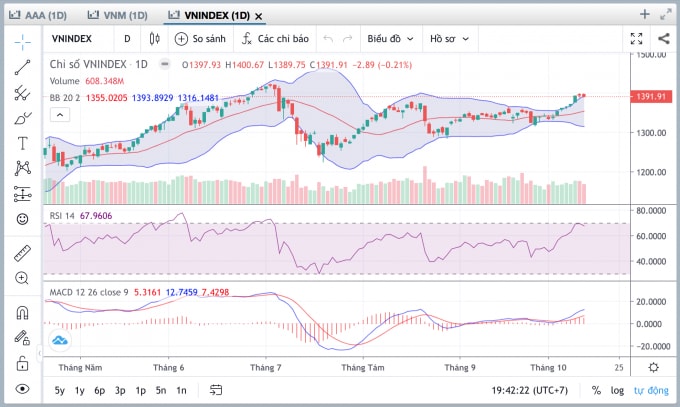Image resolution: width=680 pixels, height=407 pixels.
Task: Select the 1y time range
Action: [x=79, y=391]
